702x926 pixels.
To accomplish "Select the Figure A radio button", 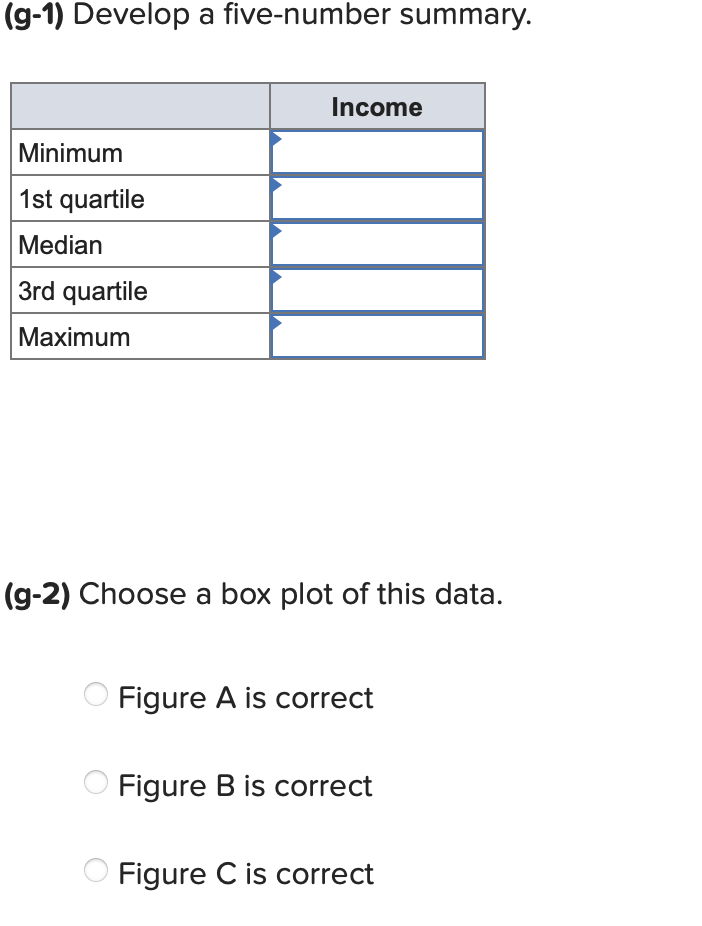I will point(96,695).
